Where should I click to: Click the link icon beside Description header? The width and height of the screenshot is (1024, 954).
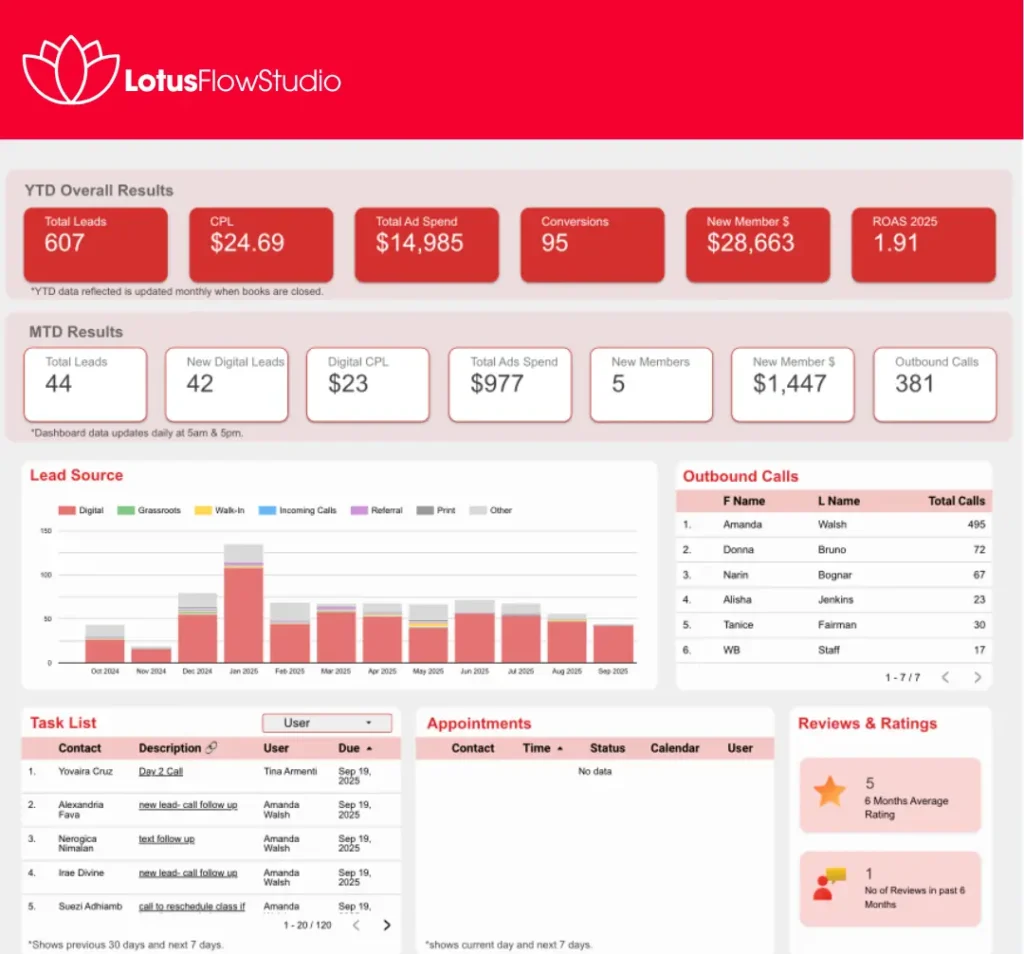coord(211,748)
